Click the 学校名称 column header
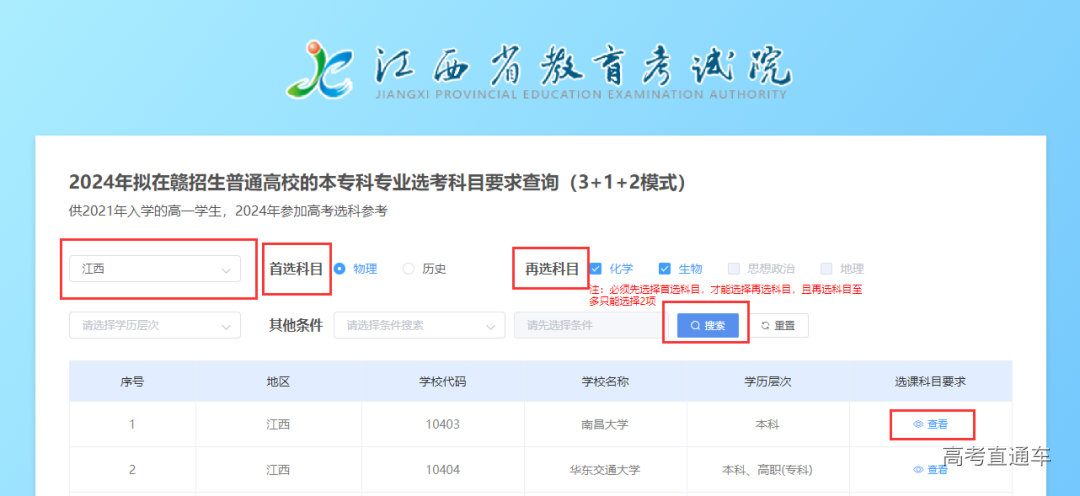The width and height of the screenshot is (1080, 496). point(605,382)
